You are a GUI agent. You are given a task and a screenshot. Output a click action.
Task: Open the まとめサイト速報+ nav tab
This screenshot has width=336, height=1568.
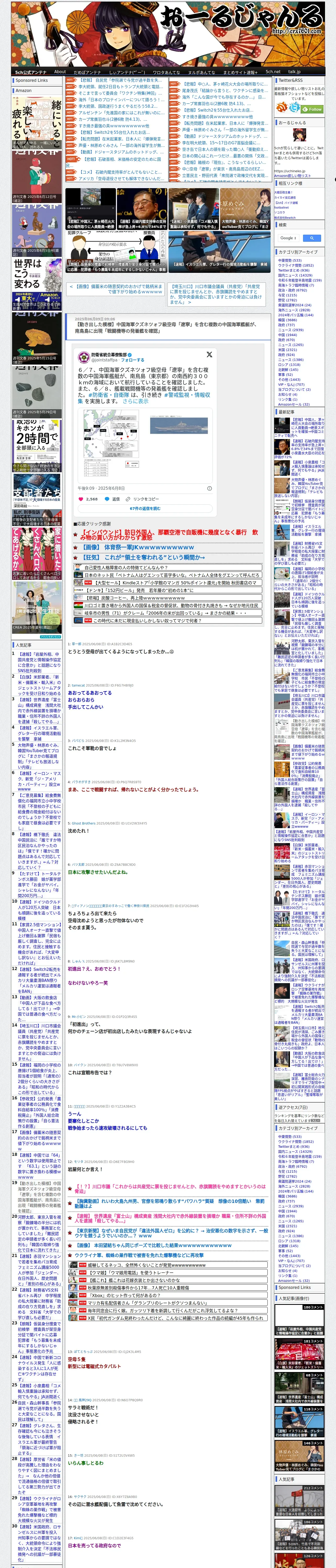[240, 72]
